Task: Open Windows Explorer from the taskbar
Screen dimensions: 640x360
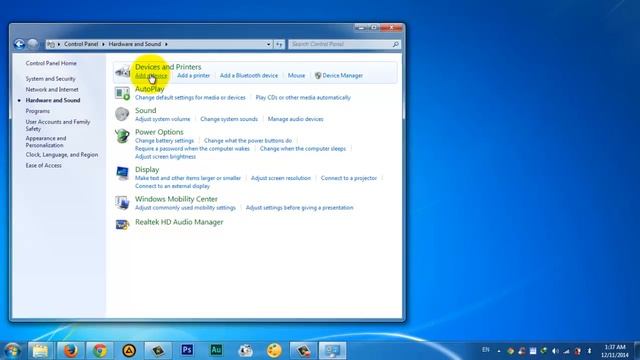Action: [x=40, y=351]
